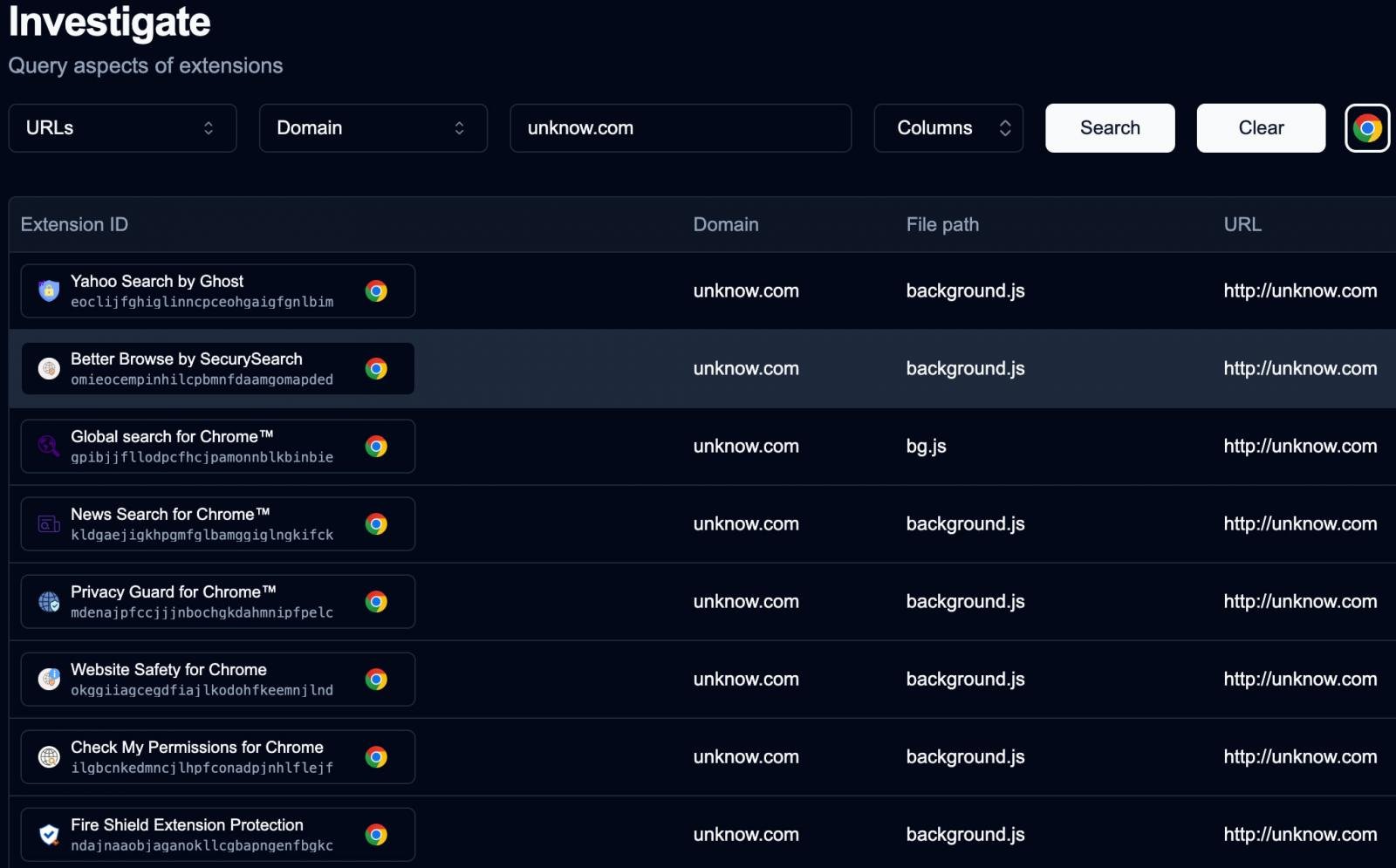The image size is (1396, 868).
Task: Click the Chrome icon beside Better Browse by SecurySearch
Action: [378, 368]
